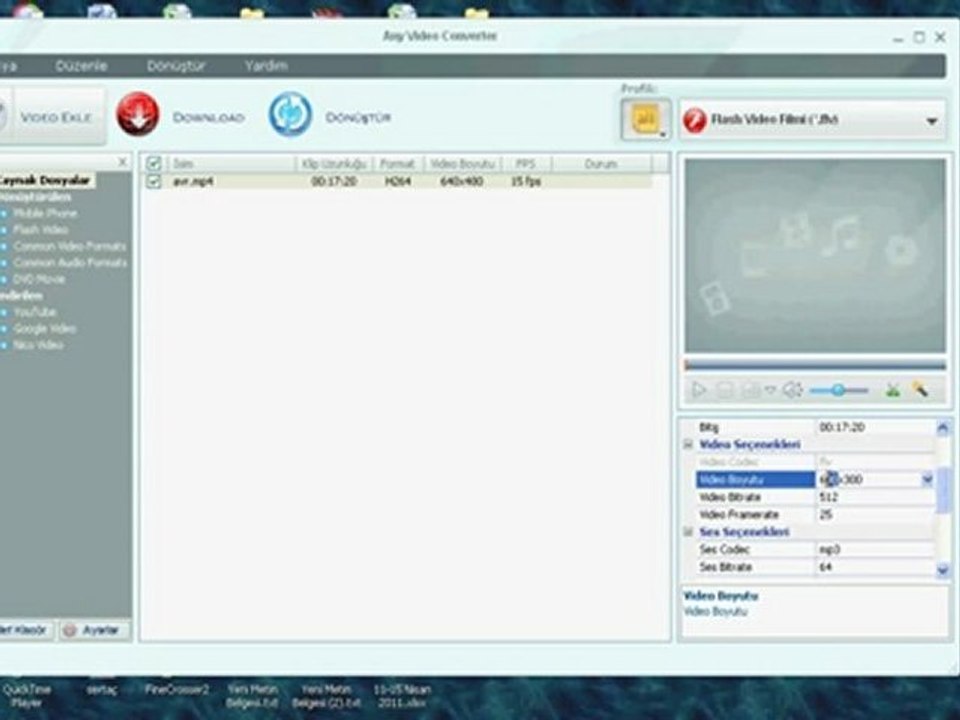Image resolution: width=960 pixels, height=720 pixels.
Task: Close the left sidebar panel
Action: coord(122,162)
